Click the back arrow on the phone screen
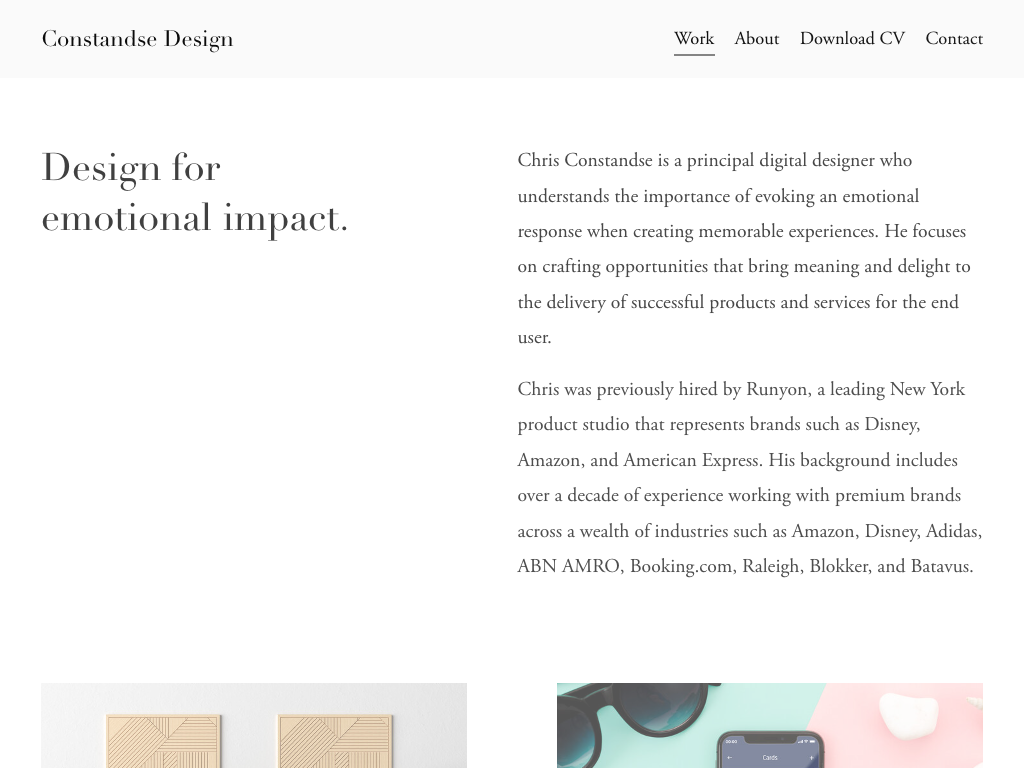1024x768 pixels. (730, 758)
